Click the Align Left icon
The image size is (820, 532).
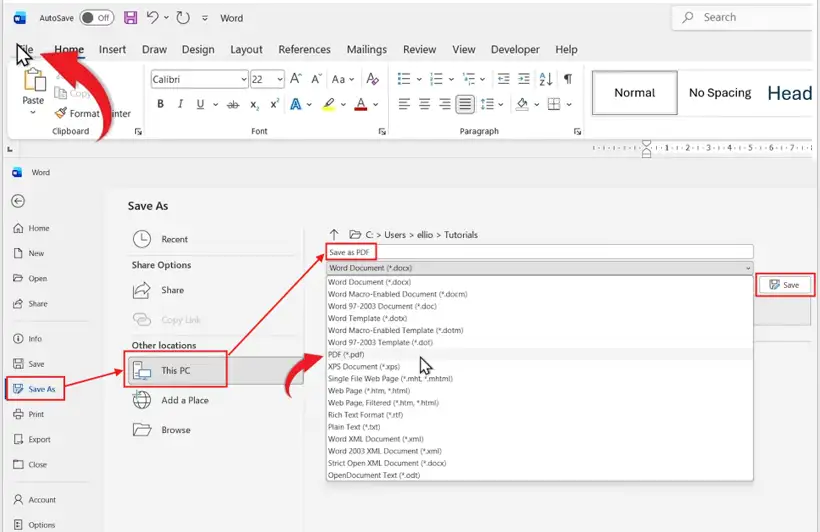[404, 104]
